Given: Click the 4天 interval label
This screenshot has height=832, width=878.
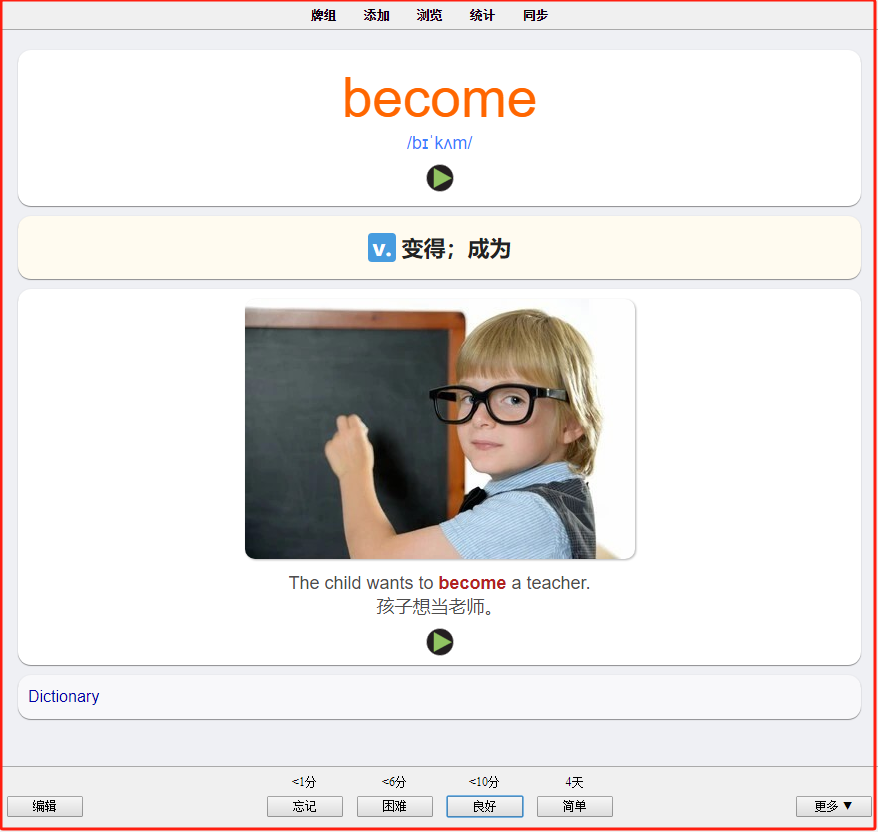Looking at the screenshot, I should click(575, 782).
